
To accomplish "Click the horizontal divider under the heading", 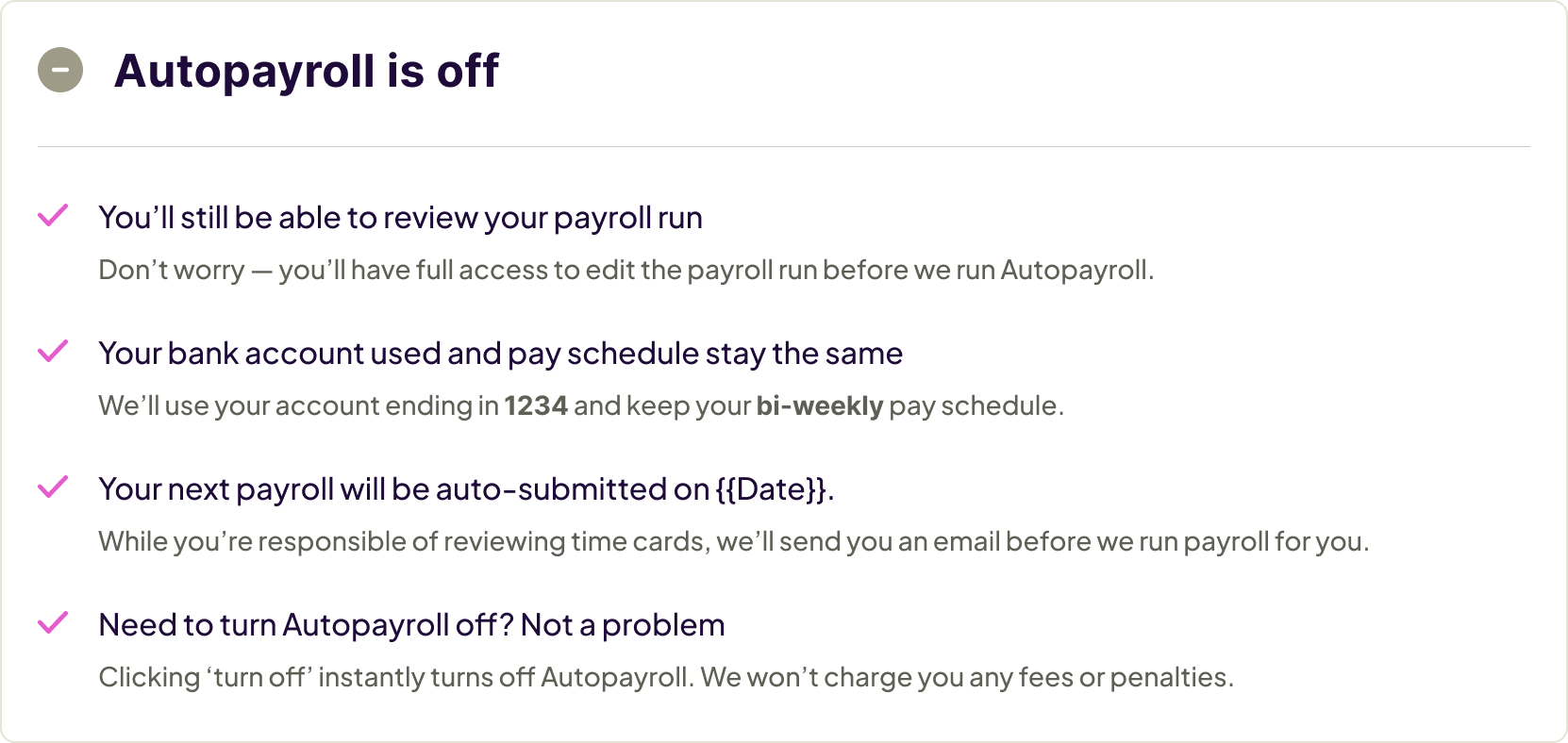I will (x=783, y=147).
